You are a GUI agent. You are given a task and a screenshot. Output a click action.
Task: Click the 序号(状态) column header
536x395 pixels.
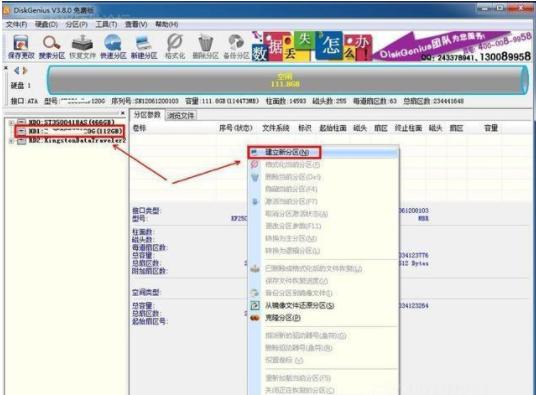(235, 128)
